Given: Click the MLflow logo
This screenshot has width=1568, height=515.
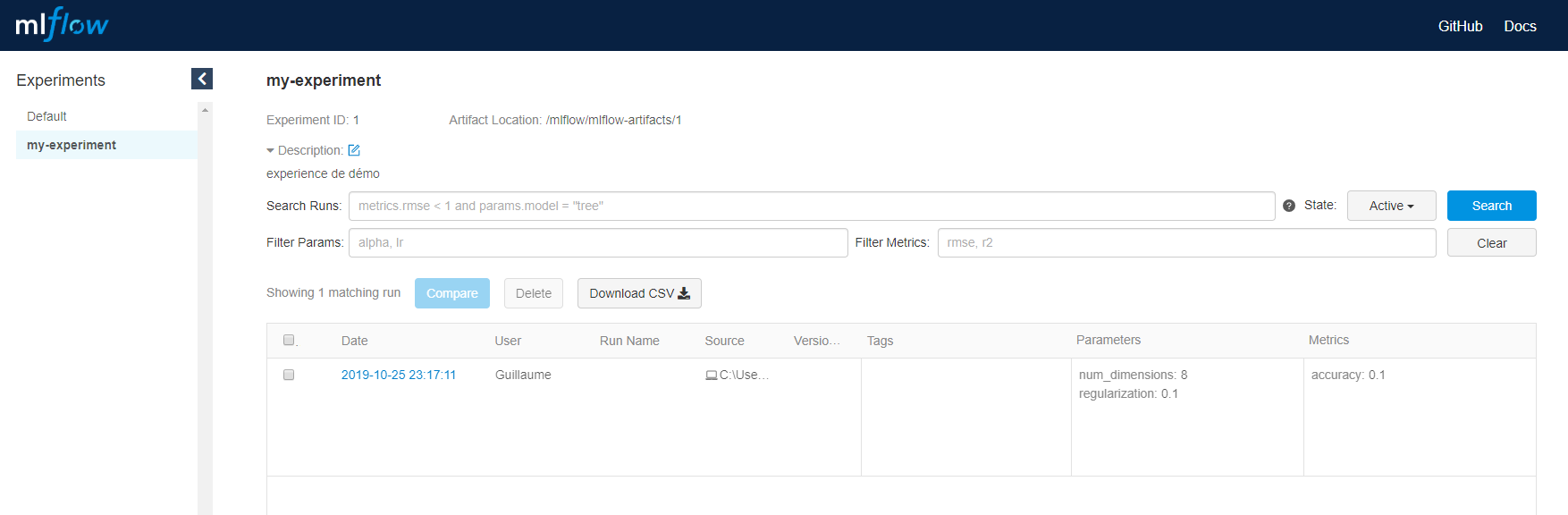Looking at the screenshot, I should 62,25.
